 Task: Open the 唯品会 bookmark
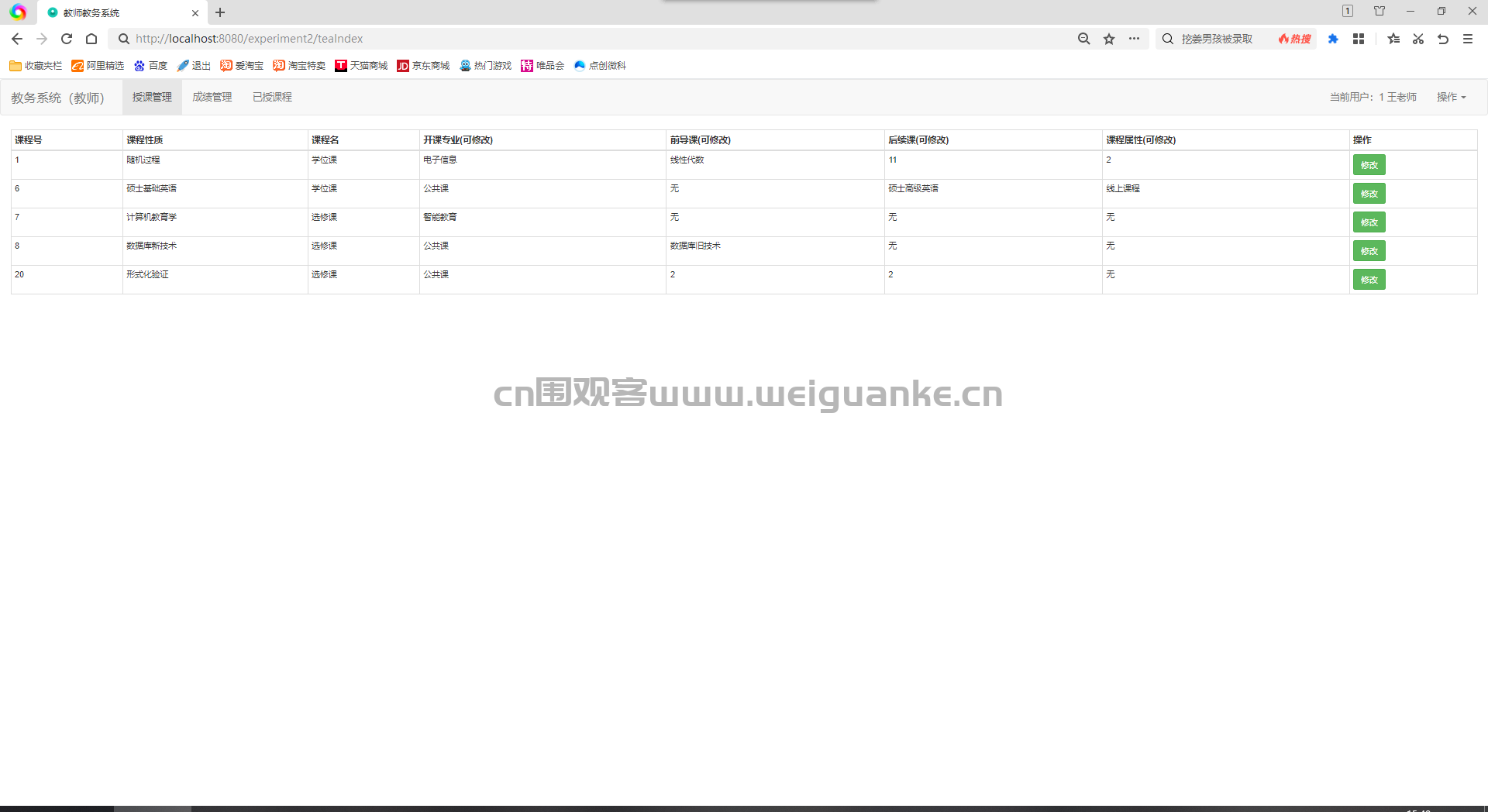pos(542,66)
